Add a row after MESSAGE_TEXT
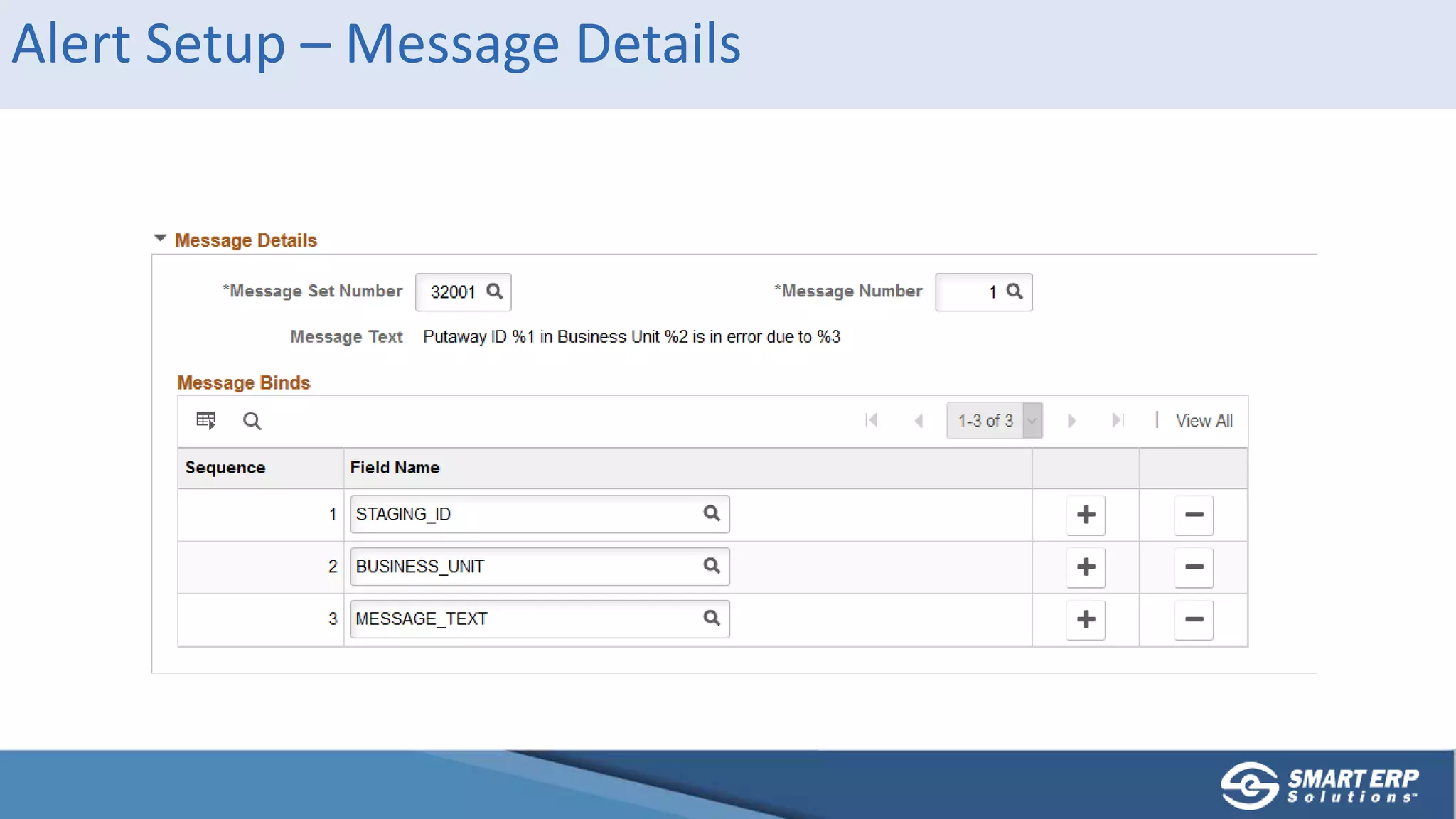The height and width of the screenshot is (819, 1456). 1086,620
